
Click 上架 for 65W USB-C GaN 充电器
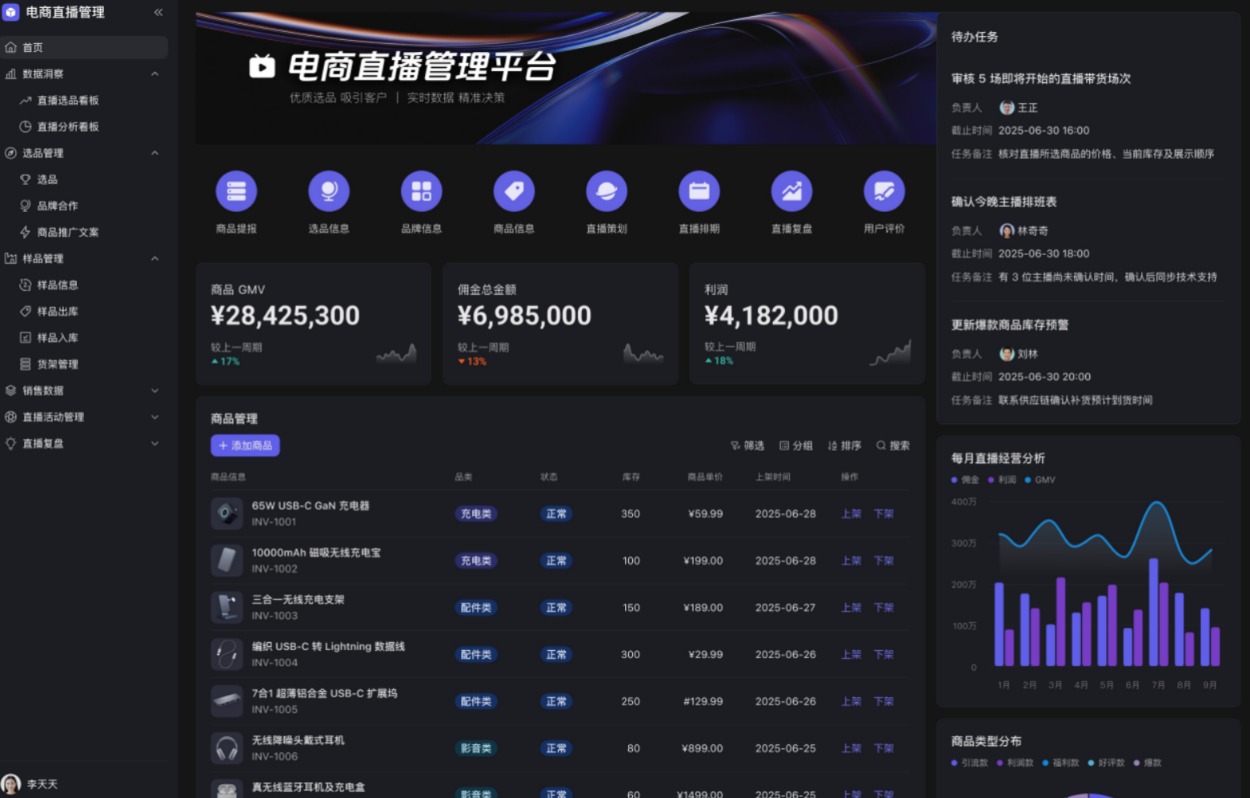[x=851, y=514]
